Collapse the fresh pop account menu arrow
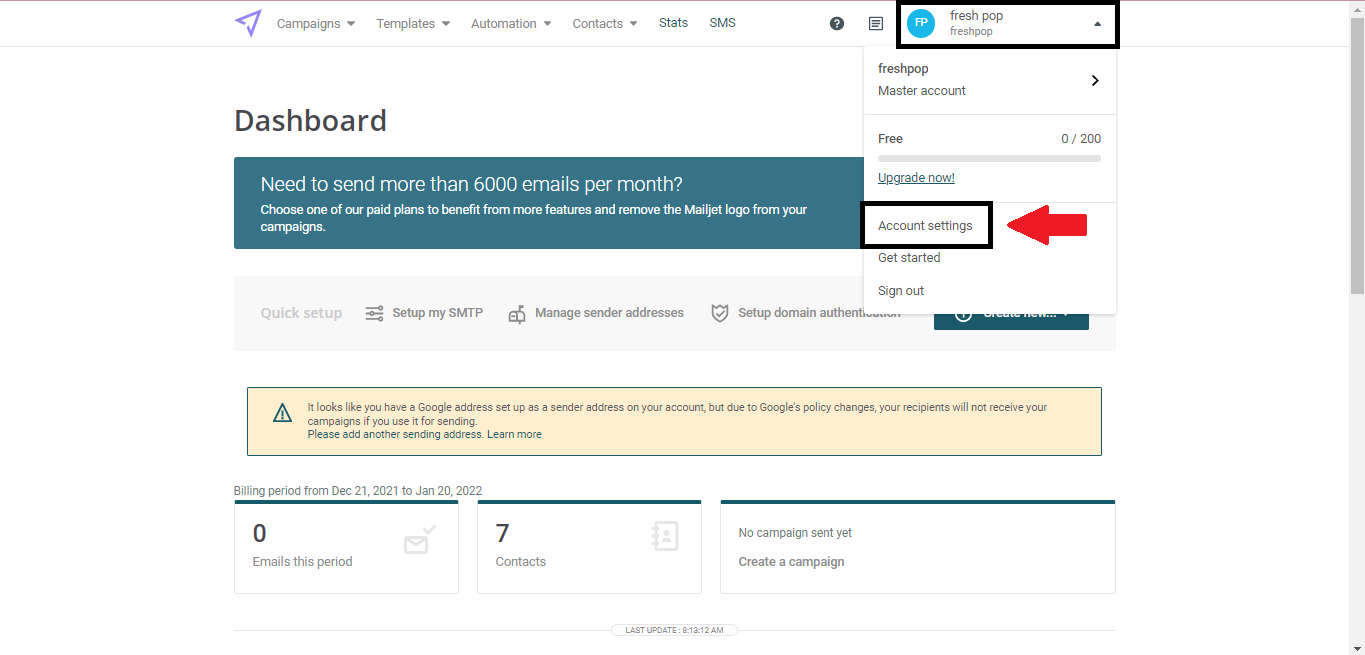The image size is (1365, 655). click(x=1097, y=23)
